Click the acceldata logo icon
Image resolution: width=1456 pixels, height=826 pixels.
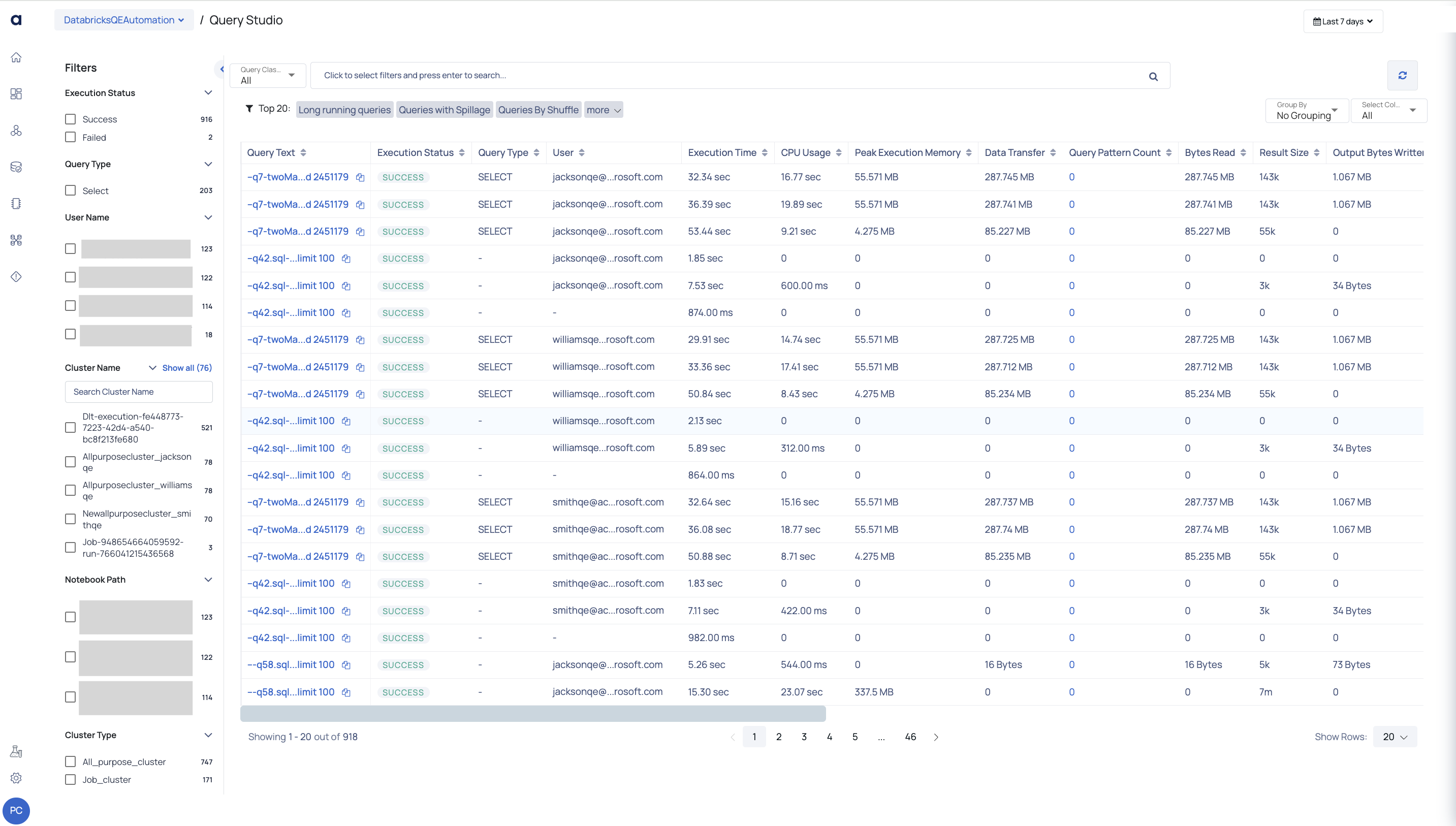[x=16, y=20]
